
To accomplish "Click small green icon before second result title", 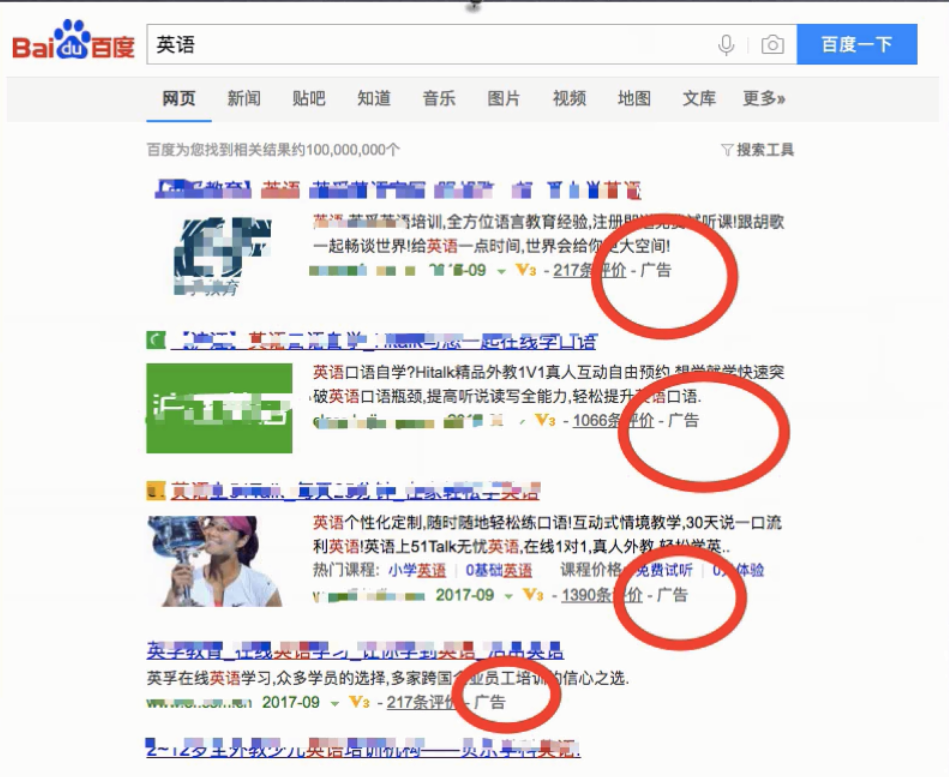I will pos(156,341).
